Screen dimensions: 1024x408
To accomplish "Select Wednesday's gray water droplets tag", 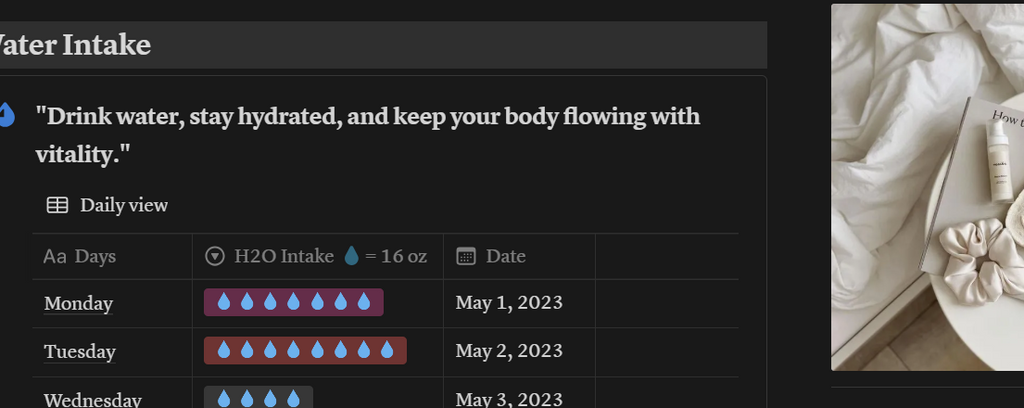I will 259,398.
